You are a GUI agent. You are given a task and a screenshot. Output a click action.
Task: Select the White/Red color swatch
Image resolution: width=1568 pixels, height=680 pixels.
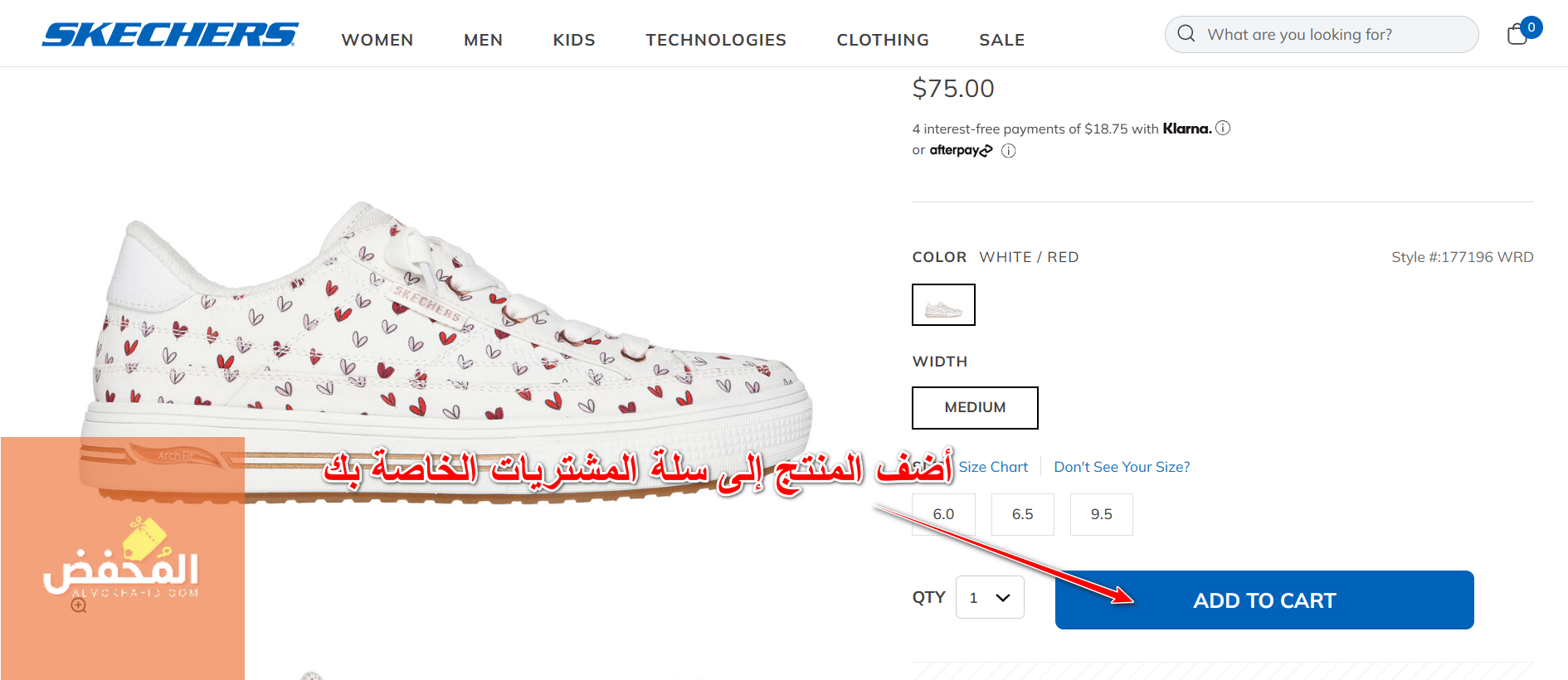point(943,304)
